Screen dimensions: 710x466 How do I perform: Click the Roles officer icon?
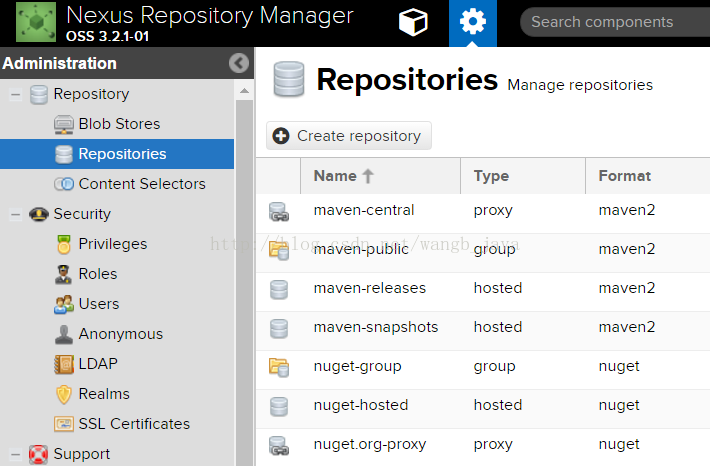pyautogui.click(x=63, y=274)
